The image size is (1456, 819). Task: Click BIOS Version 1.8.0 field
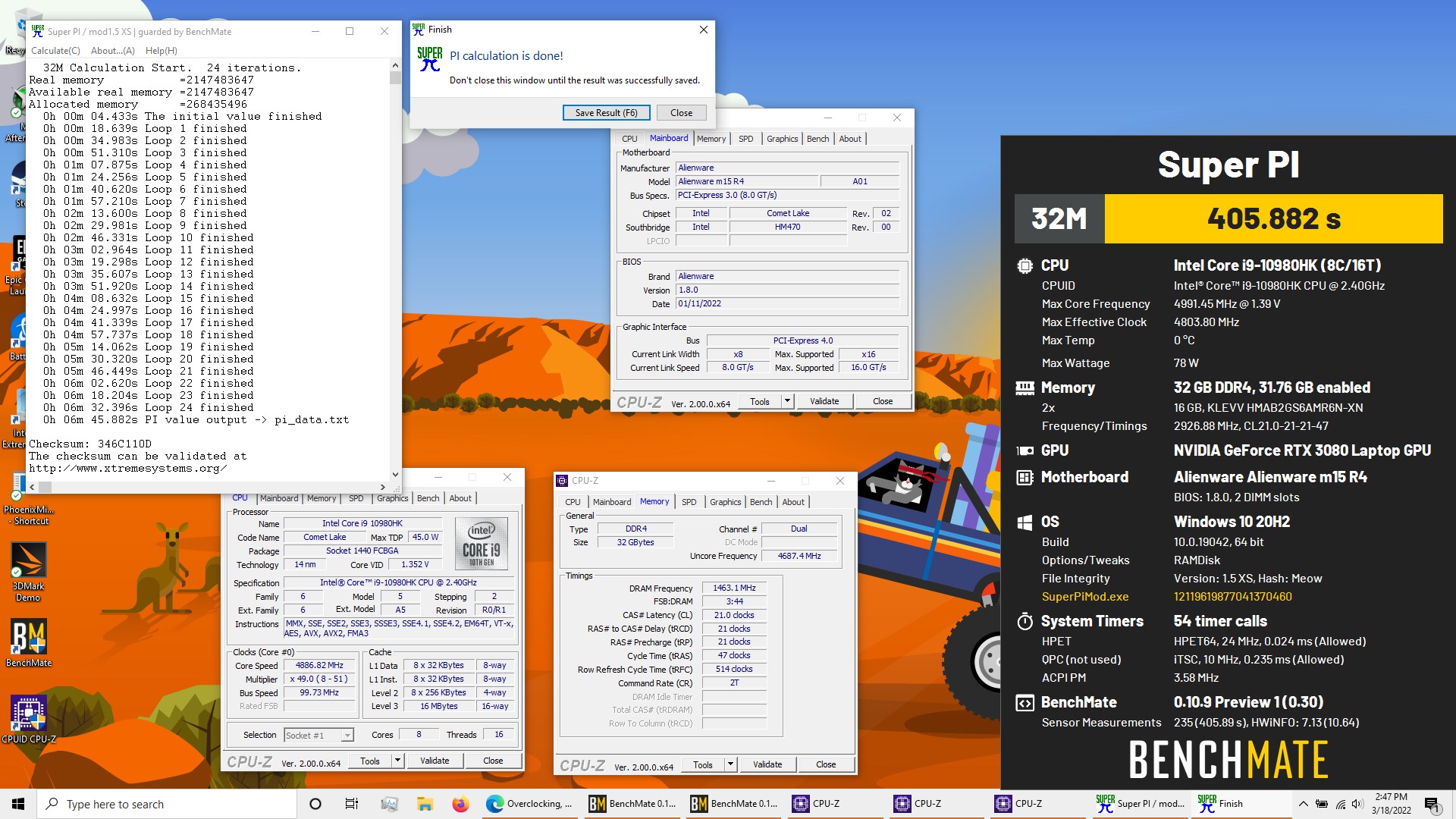(787, 290)
